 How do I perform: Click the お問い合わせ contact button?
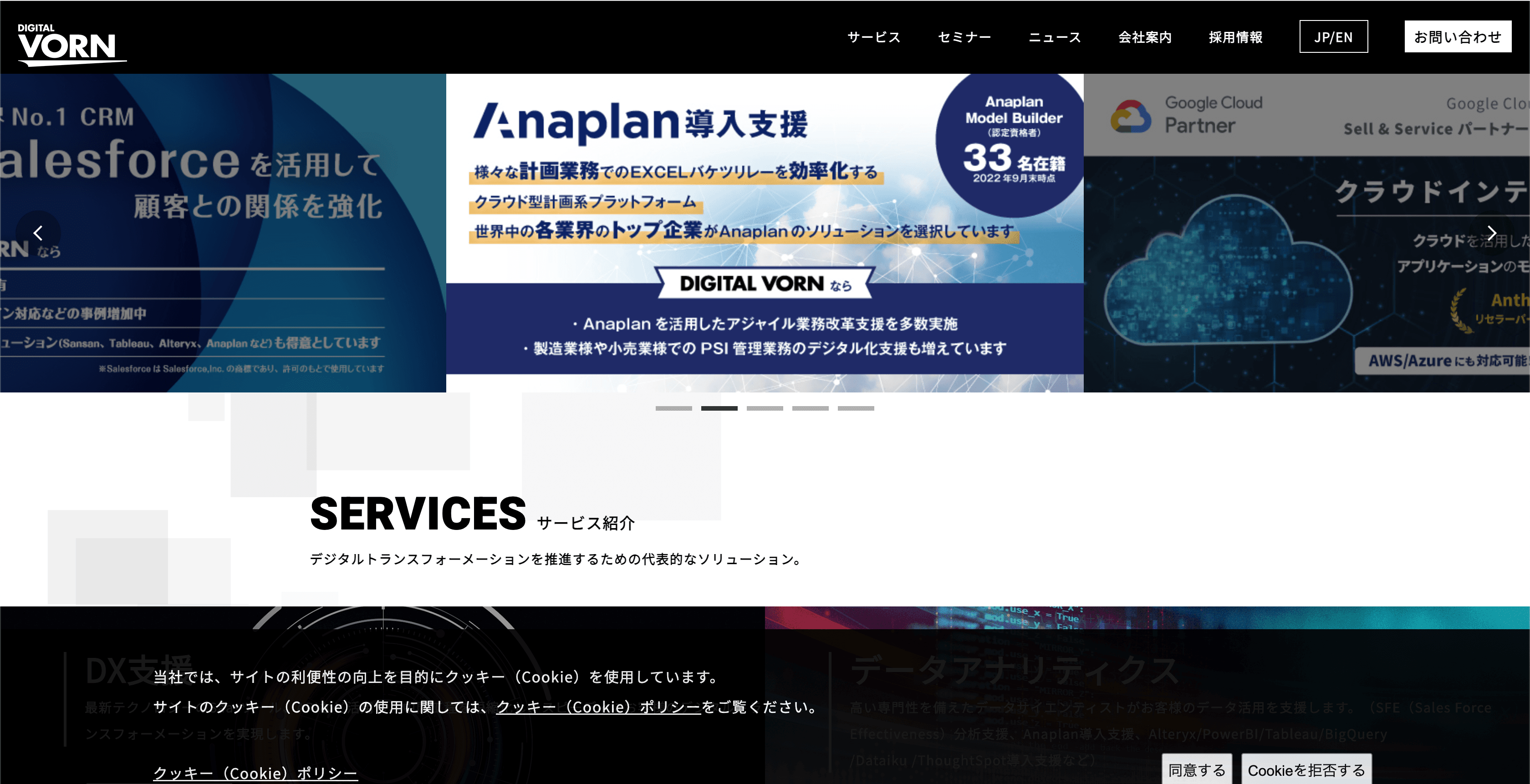click(1458, 37)
